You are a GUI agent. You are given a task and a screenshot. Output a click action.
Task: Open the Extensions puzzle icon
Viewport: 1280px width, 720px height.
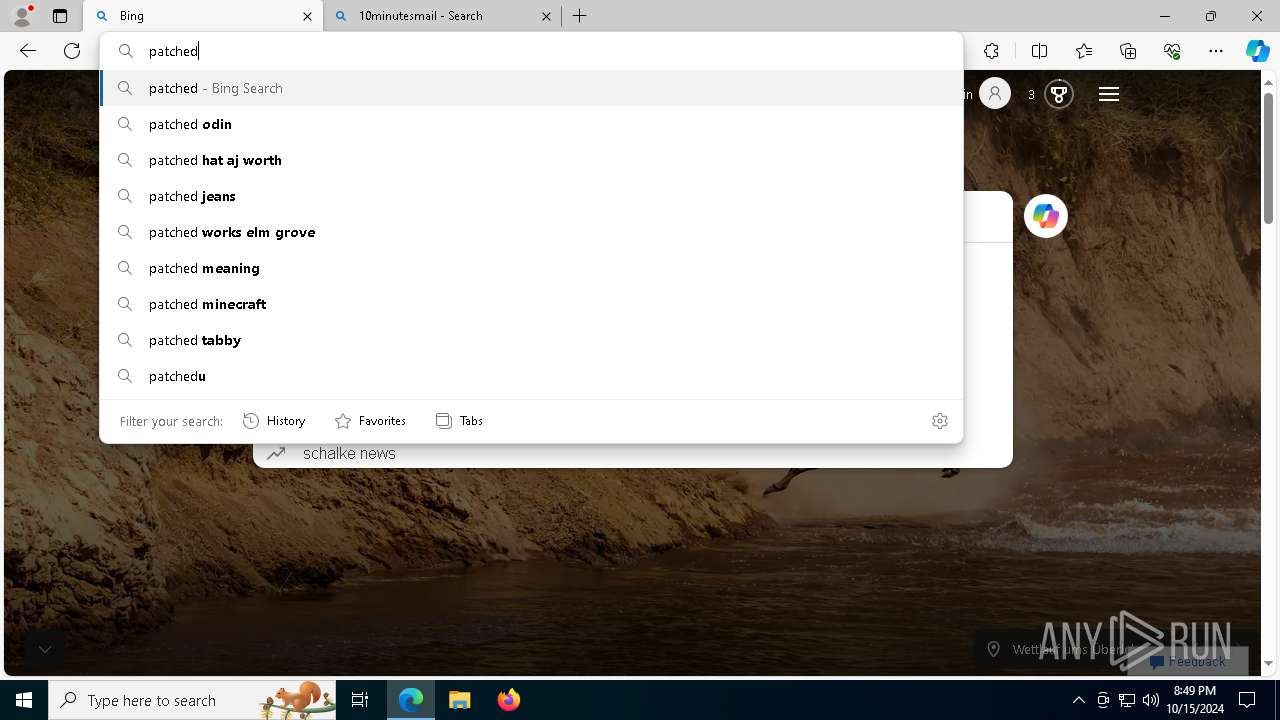(x=991, y=51)
